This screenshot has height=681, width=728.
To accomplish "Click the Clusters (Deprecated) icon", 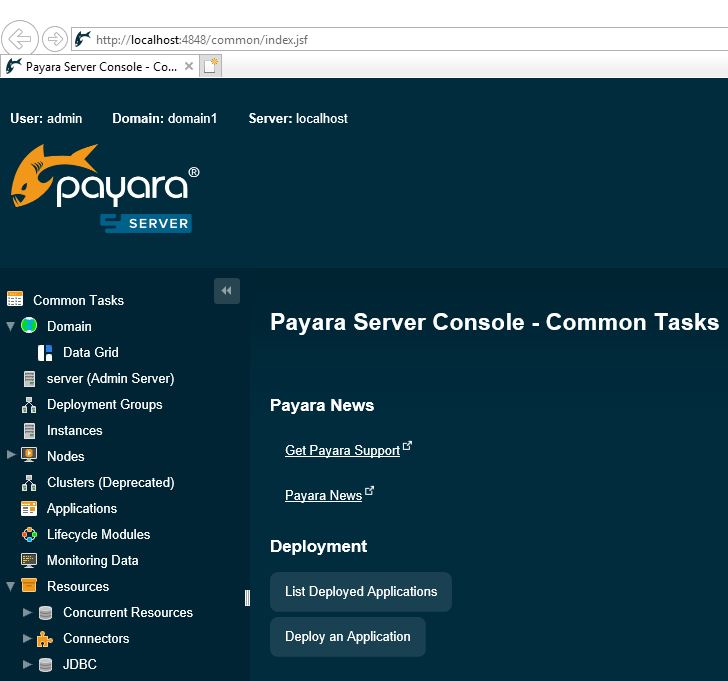I will click(29, 483).
